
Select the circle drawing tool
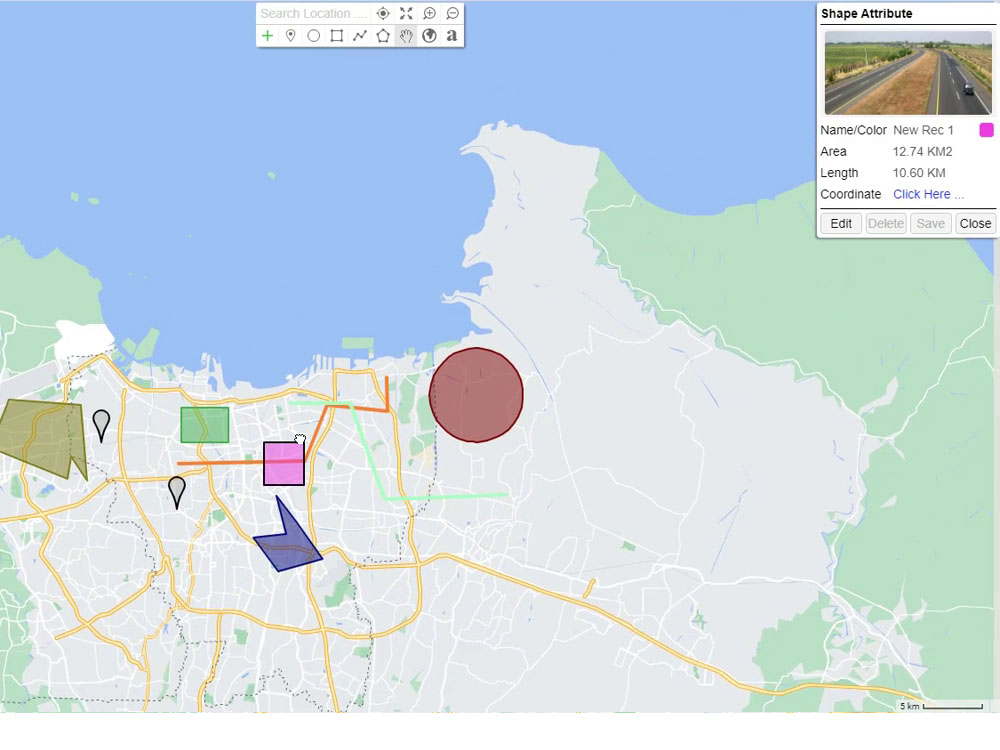313,36
